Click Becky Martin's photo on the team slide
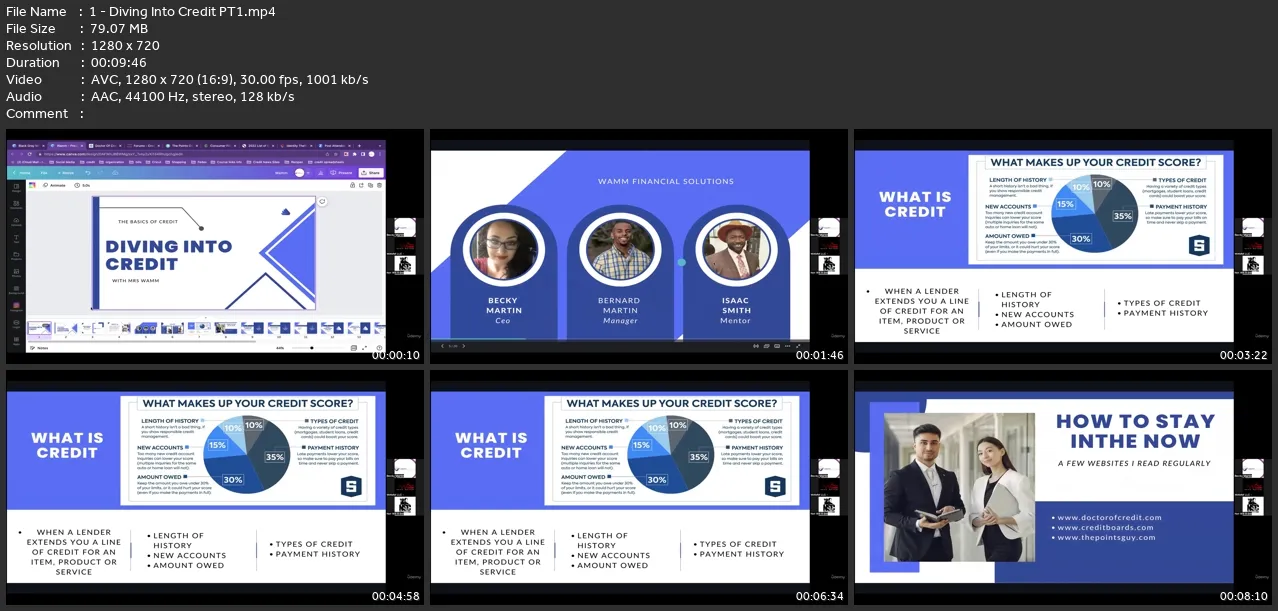The width and height of the screenshot is (1278, 611). click(504, 251)
